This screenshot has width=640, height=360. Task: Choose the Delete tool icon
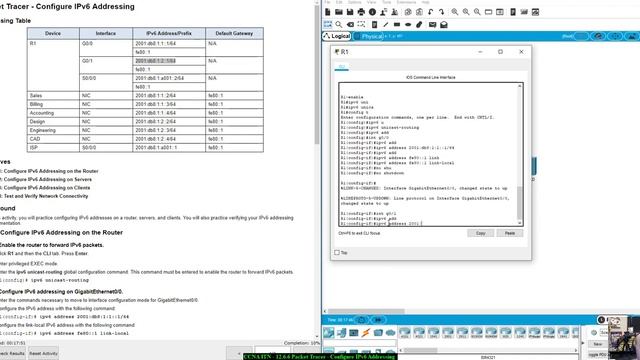[x=350, y=24]
